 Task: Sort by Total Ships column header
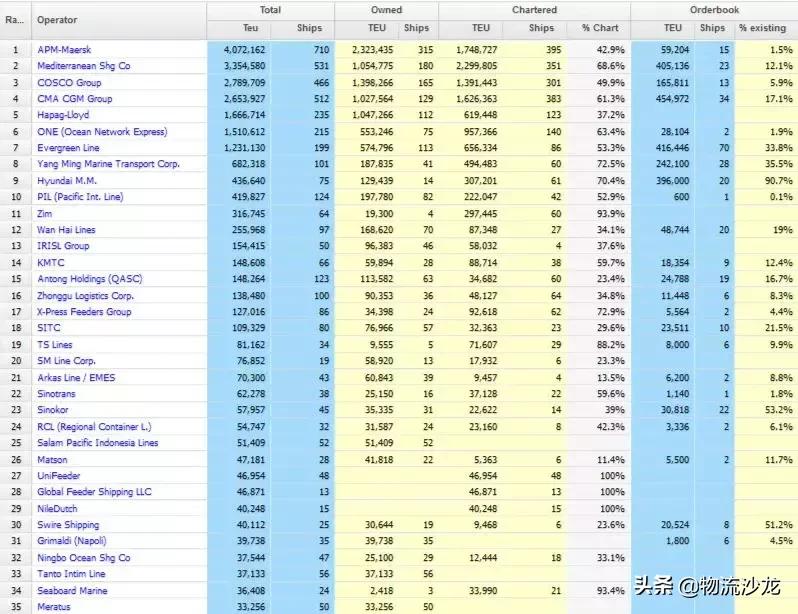pyautogui.click(x=302, y=29)
